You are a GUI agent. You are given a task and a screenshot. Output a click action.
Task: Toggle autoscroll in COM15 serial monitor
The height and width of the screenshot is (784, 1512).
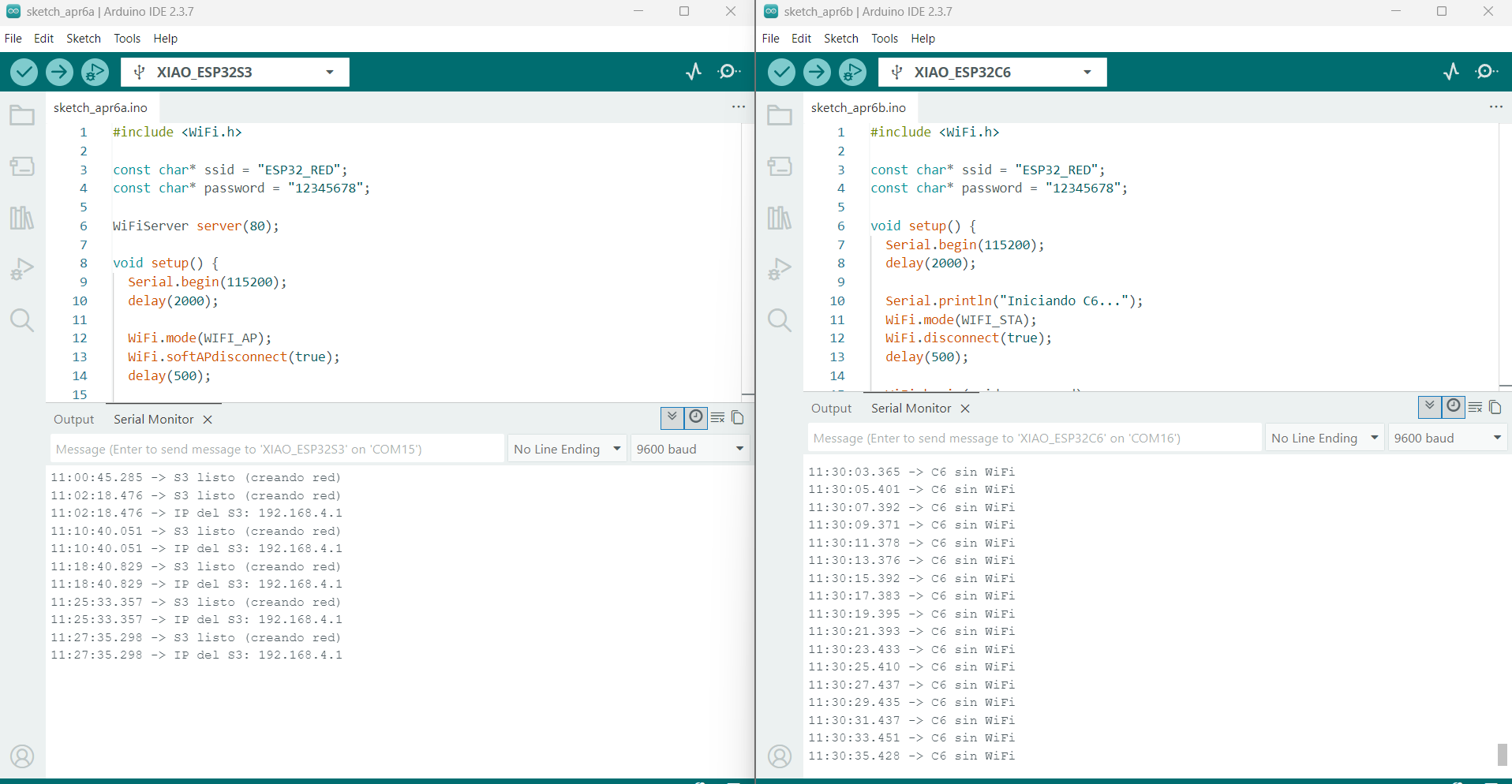coord(672,417)
